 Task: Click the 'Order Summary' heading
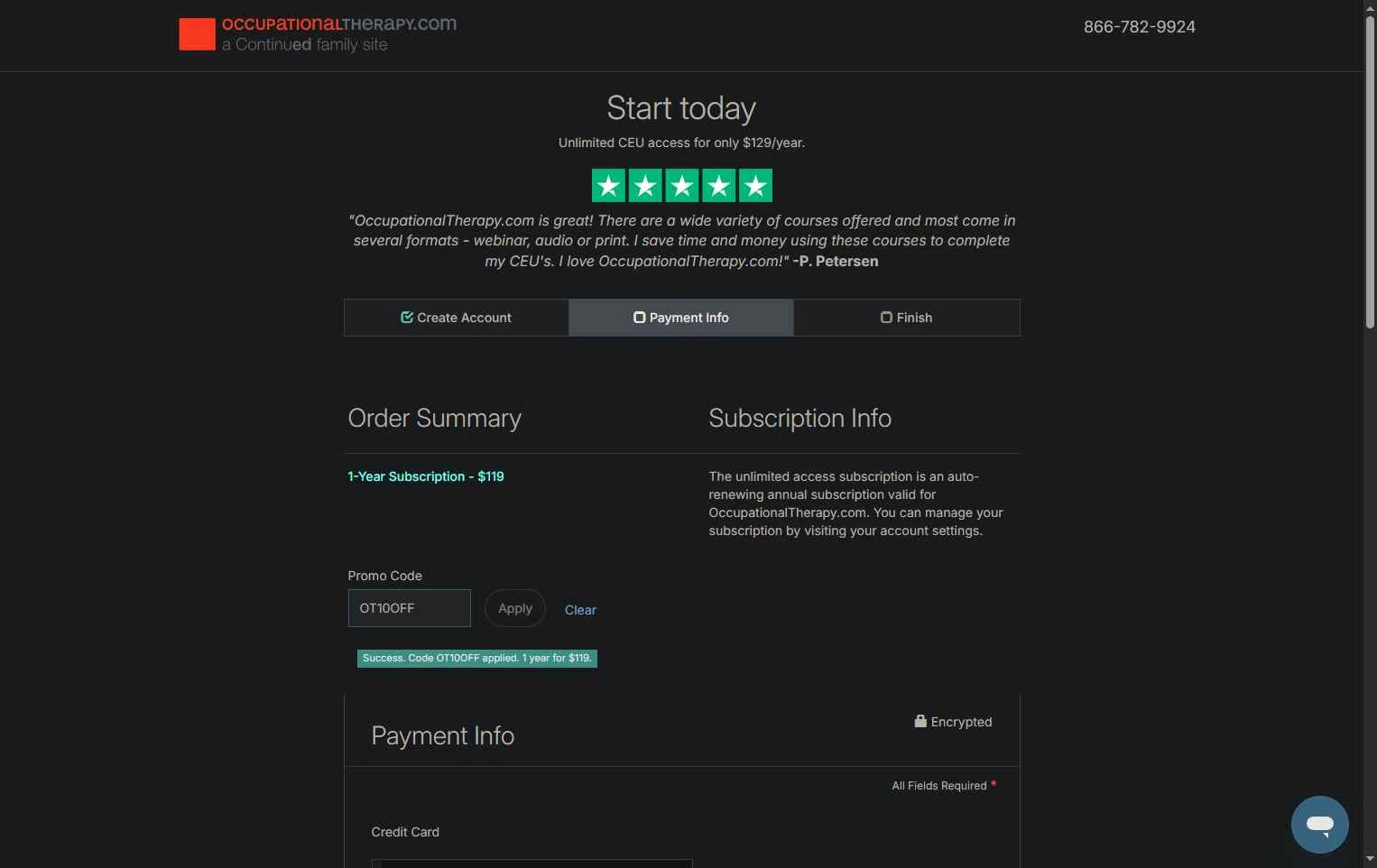pyautogui.click(x=435, y=419)
